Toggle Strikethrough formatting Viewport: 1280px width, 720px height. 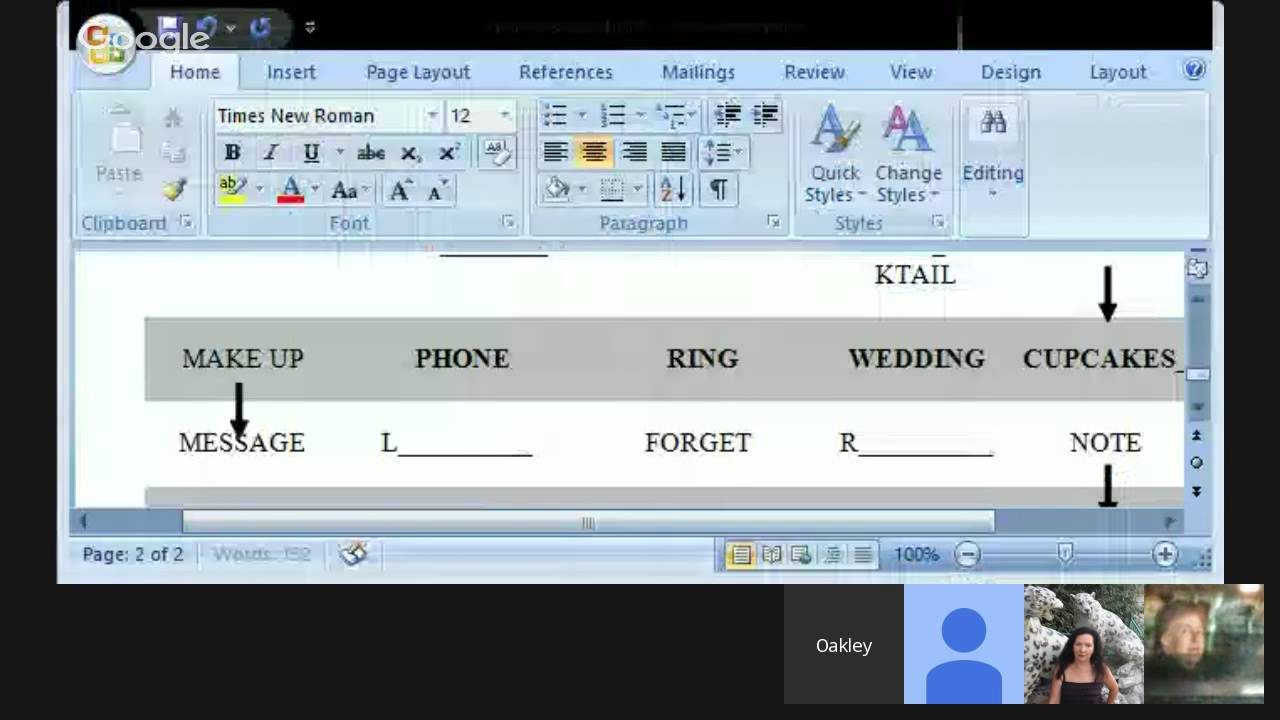pos(371,153)
